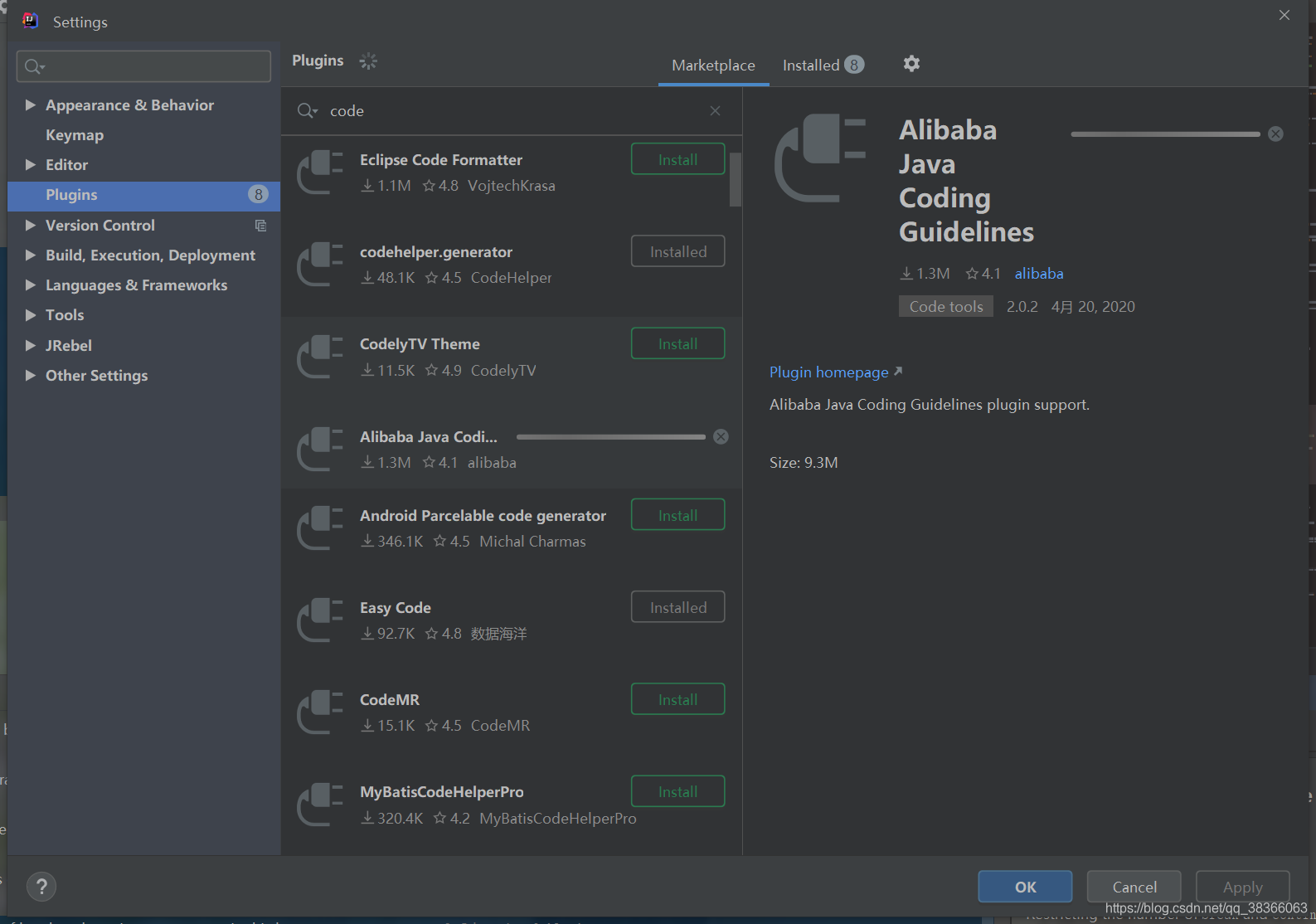
Task: Expand the Other Settings node
Action: pos(30,376)
